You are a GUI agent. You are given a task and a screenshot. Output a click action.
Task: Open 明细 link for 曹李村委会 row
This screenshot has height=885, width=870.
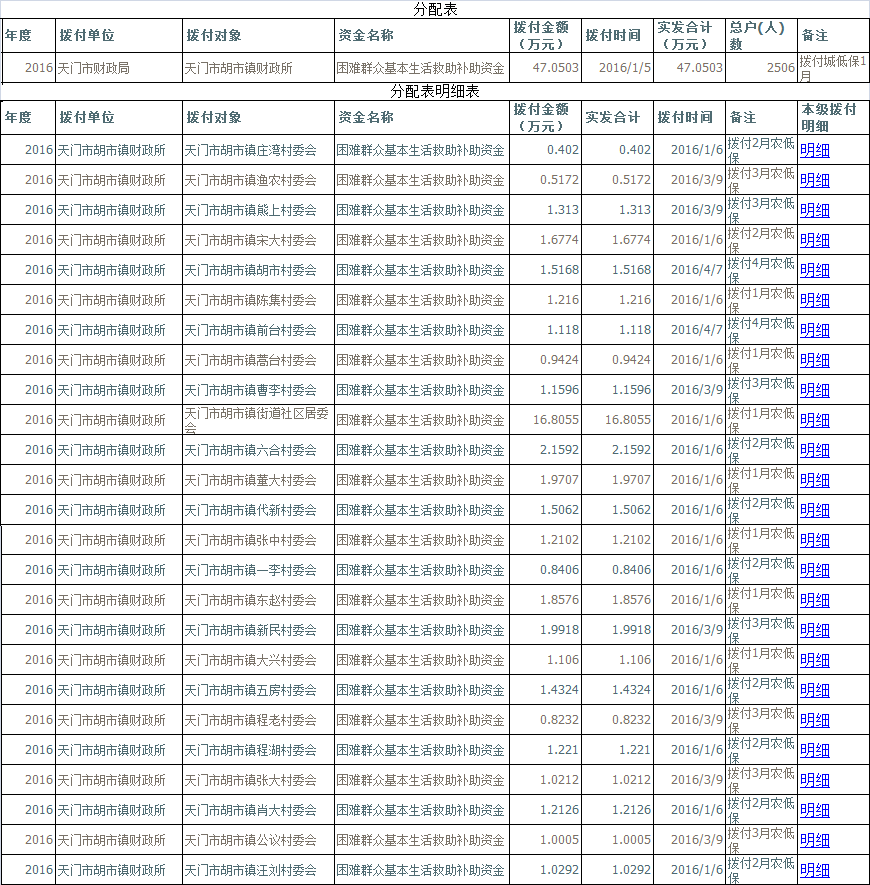815,390
